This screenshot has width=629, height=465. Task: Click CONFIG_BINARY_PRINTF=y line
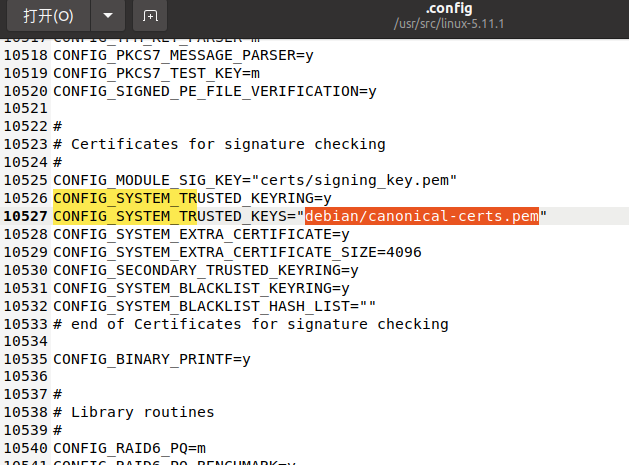click(x=152, y=359)
